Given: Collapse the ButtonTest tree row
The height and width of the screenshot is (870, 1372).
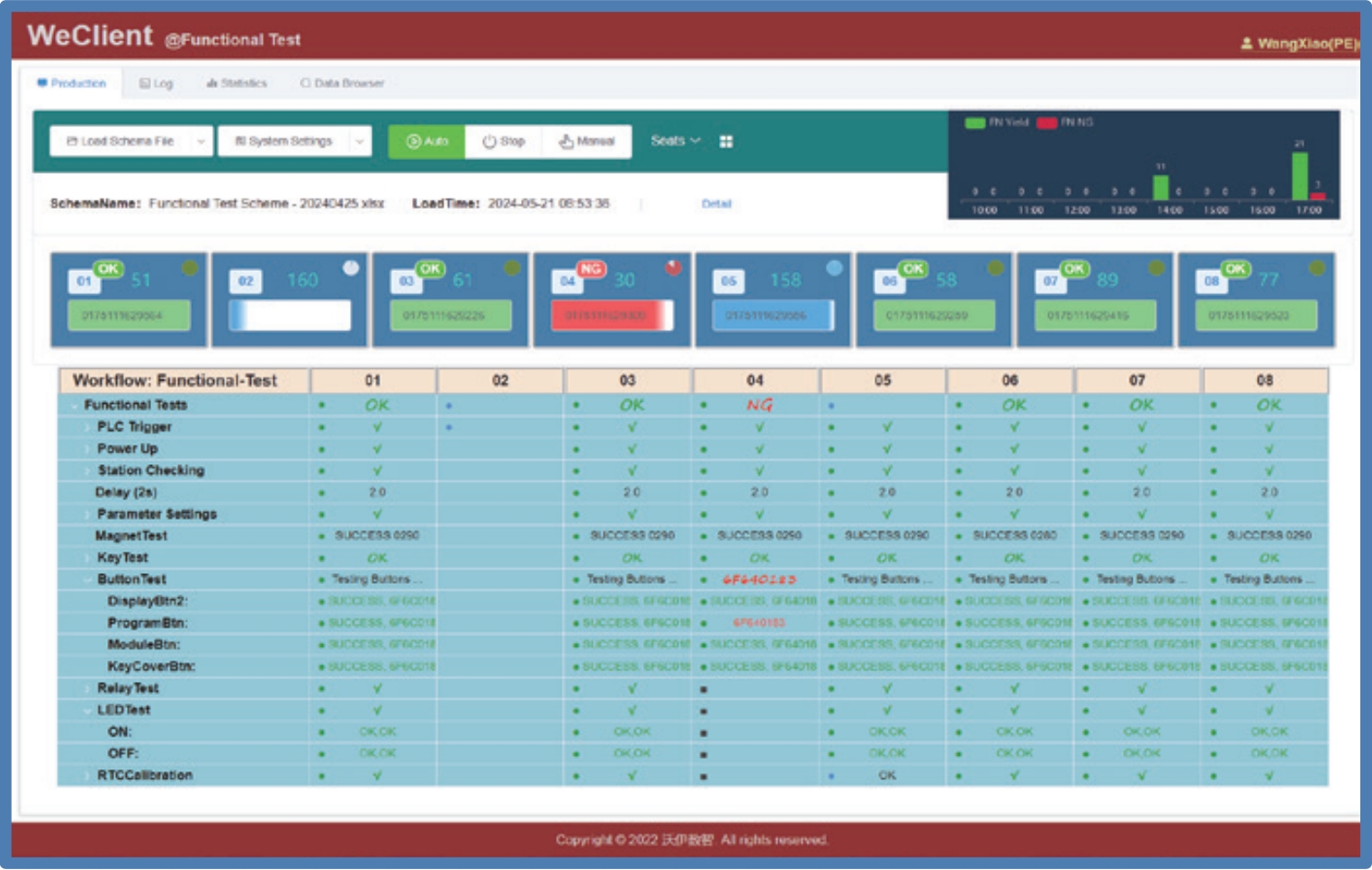Looking at the screenshot, I should [x=87, y=579].
